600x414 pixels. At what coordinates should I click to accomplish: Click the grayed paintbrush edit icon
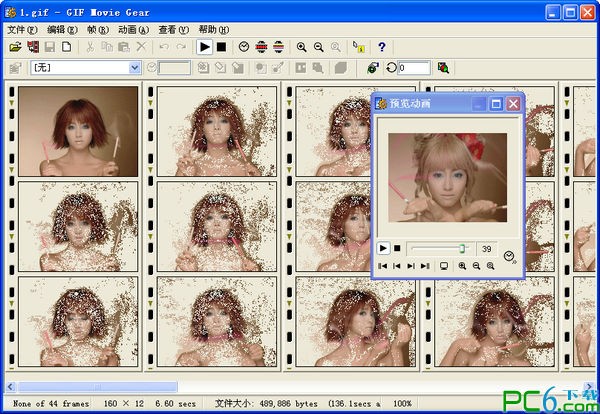coord(278,68)
